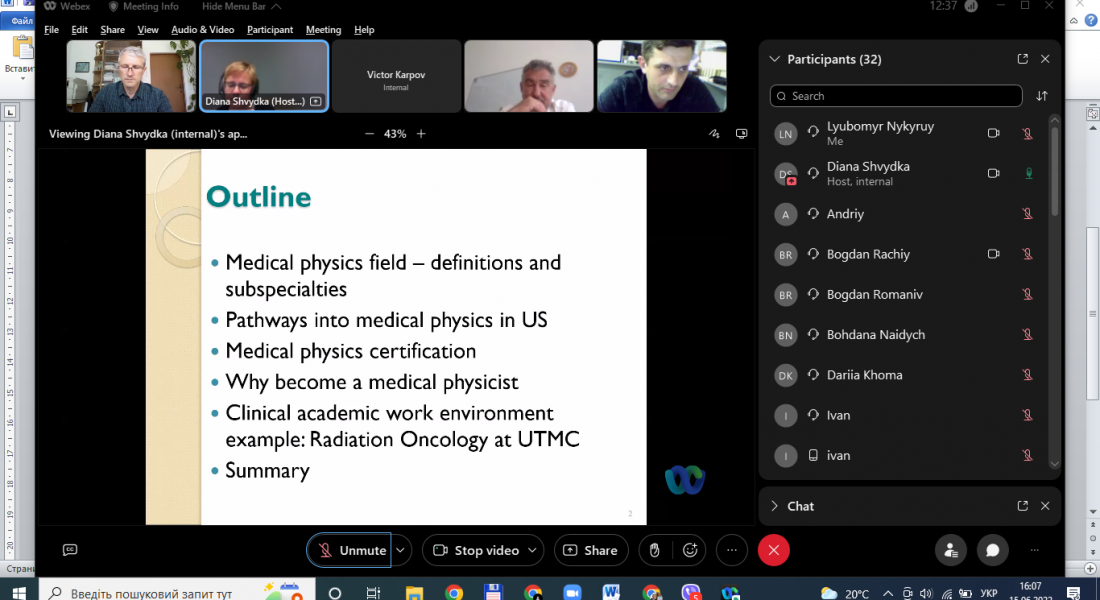Sort the participants list

click(1042, 96)
